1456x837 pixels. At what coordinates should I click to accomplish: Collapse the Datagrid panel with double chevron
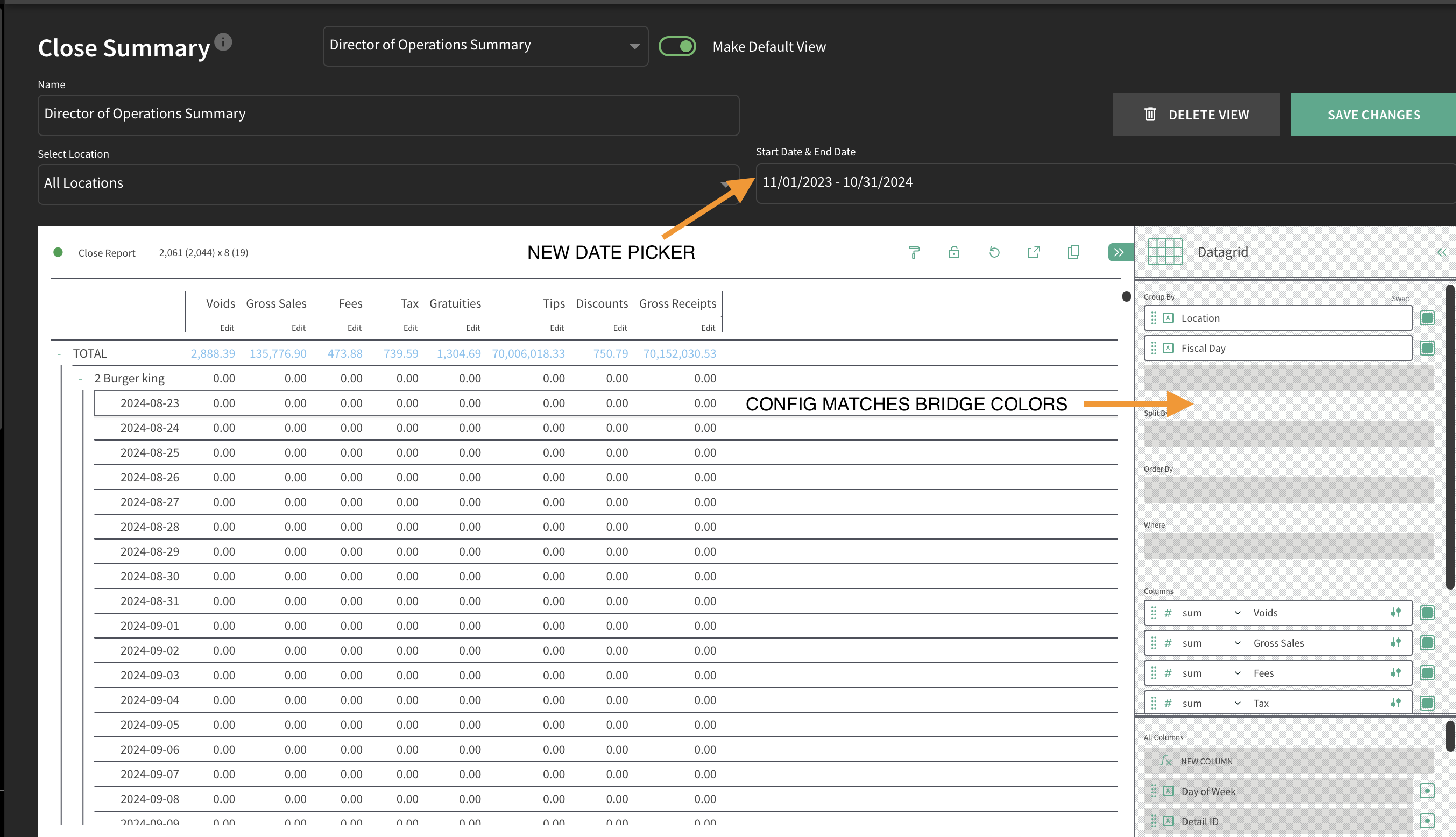click(x=1441, y=252)
